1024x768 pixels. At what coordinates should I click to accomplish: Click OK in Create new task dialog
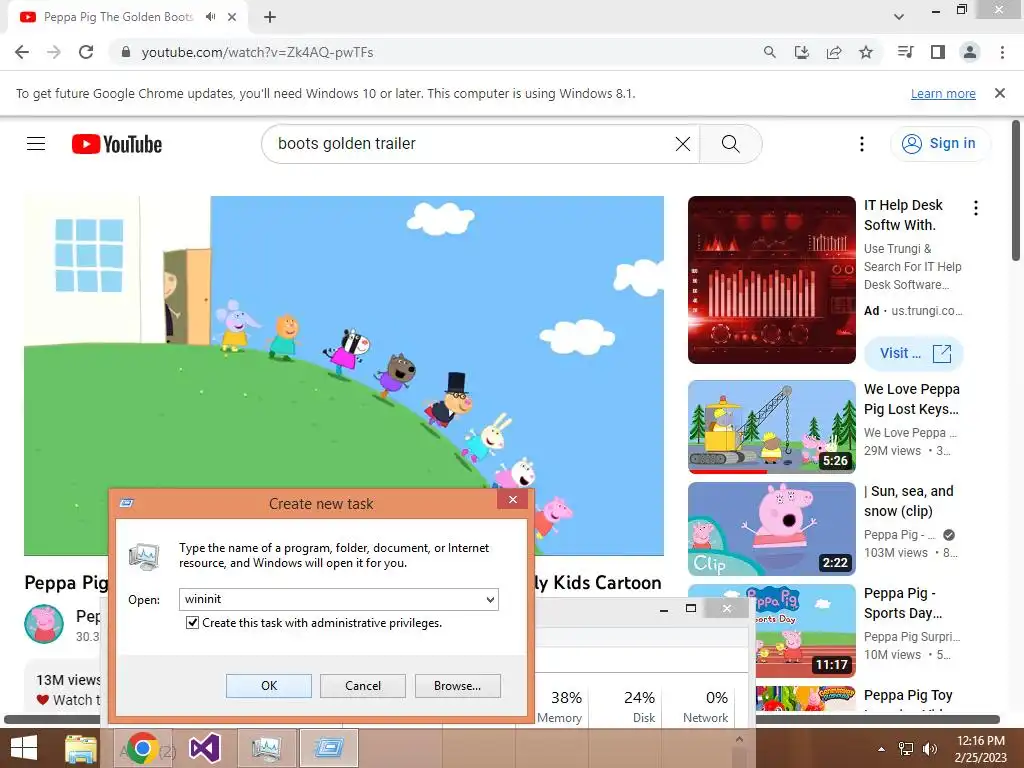(x=269, y=686)
